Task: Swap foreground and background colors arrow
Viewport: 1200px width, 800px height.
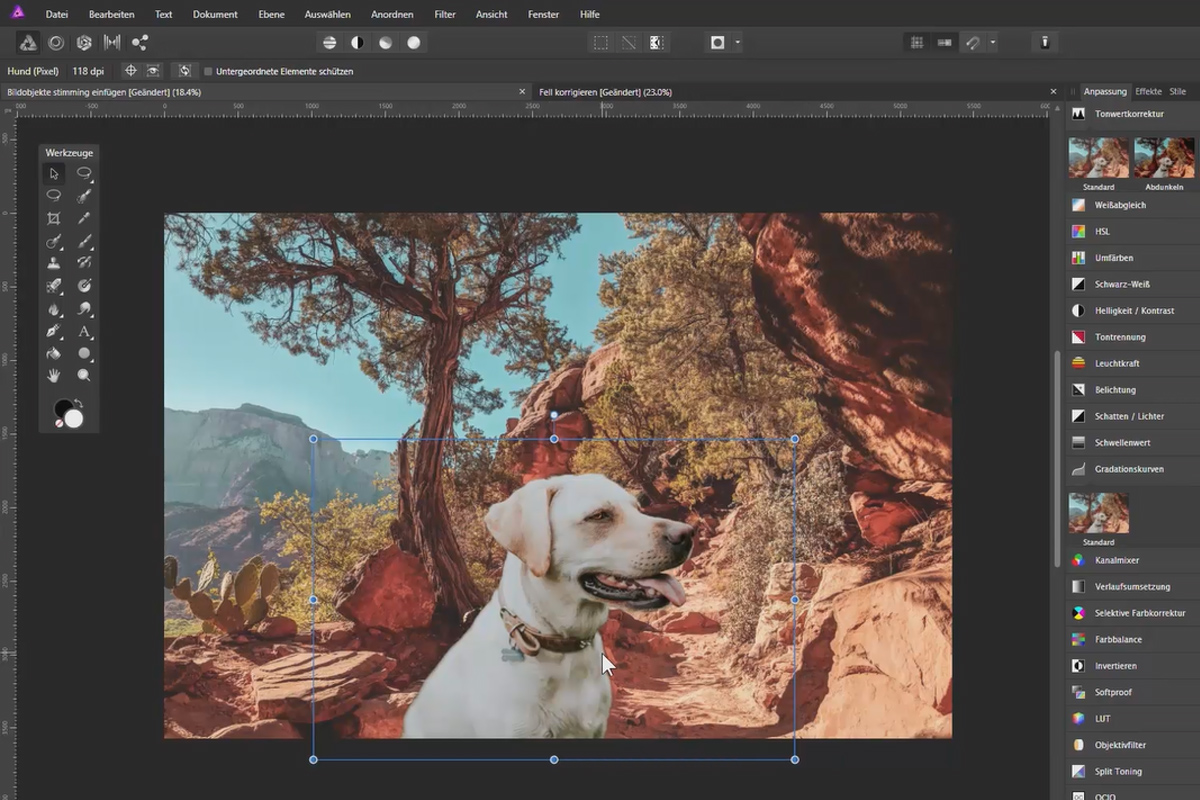Action: coord(77,404)
